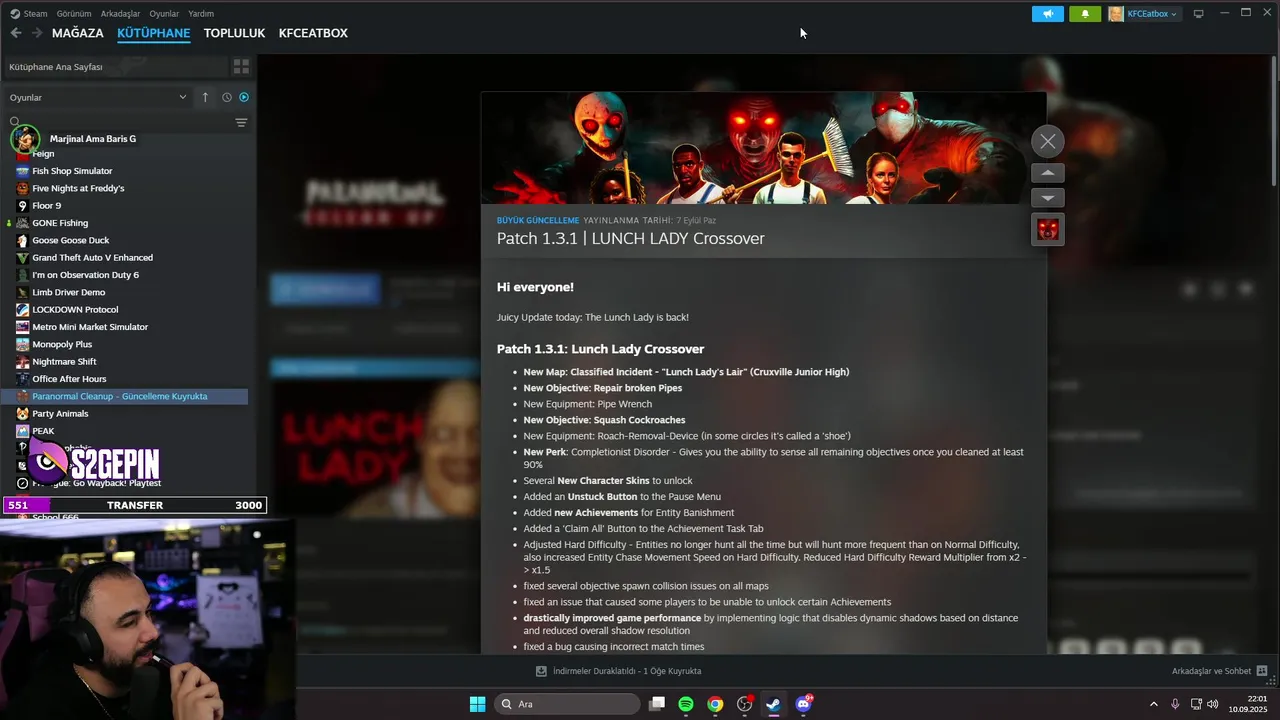Open the Windows Start menu

[x=477, y=704]
